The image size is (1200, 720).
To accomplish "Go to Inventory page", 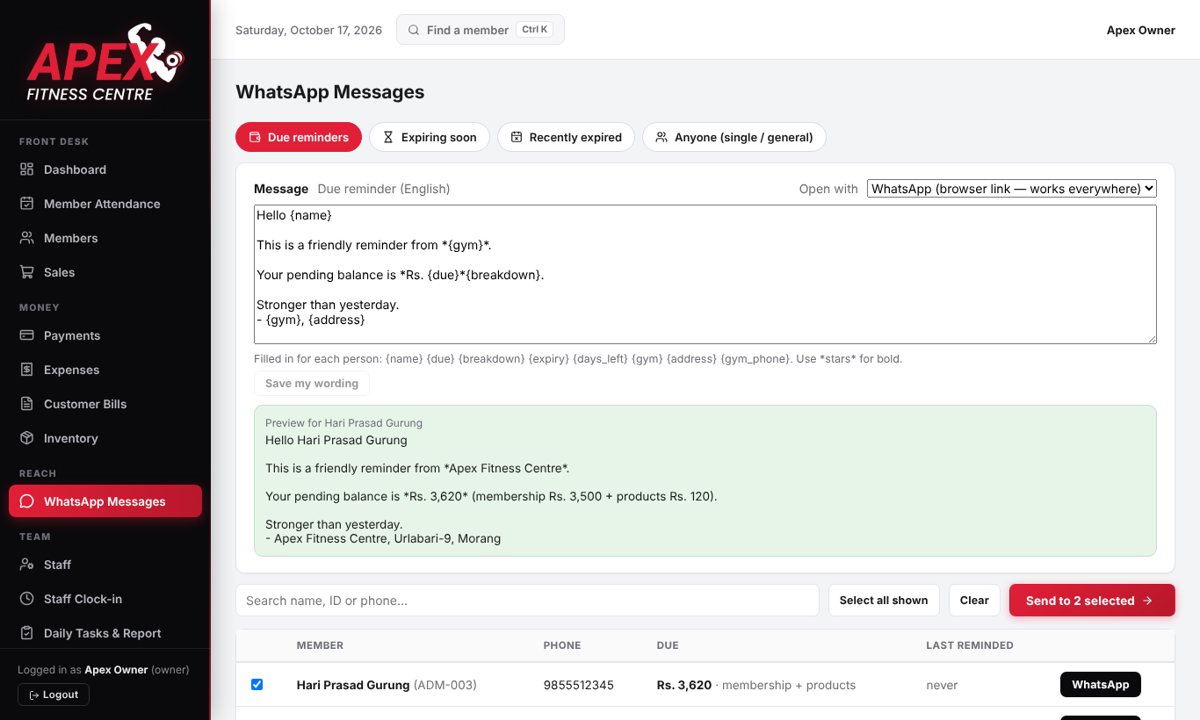I will 105,438.
